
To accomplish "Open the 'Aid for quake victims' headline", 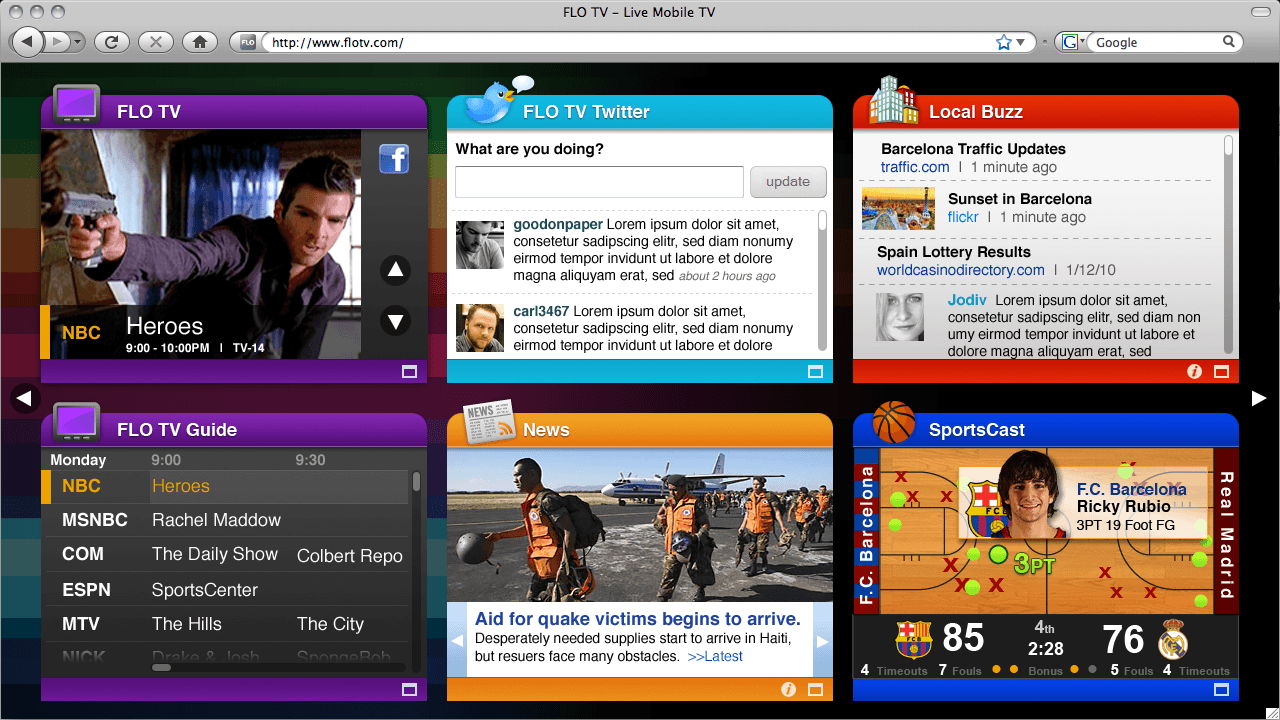I will click(638, 619).
